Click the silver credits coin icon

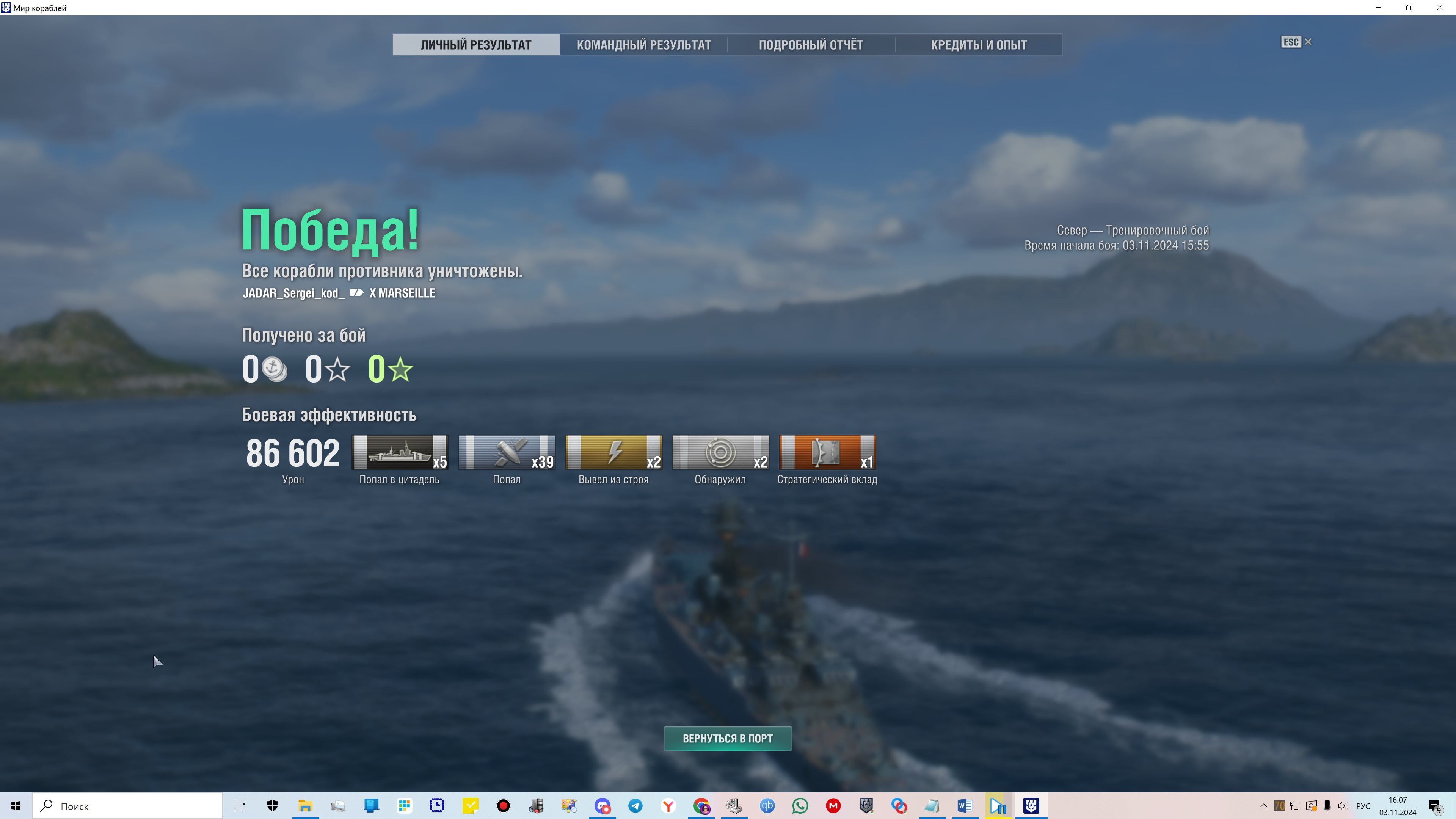[x=274, y=370]
